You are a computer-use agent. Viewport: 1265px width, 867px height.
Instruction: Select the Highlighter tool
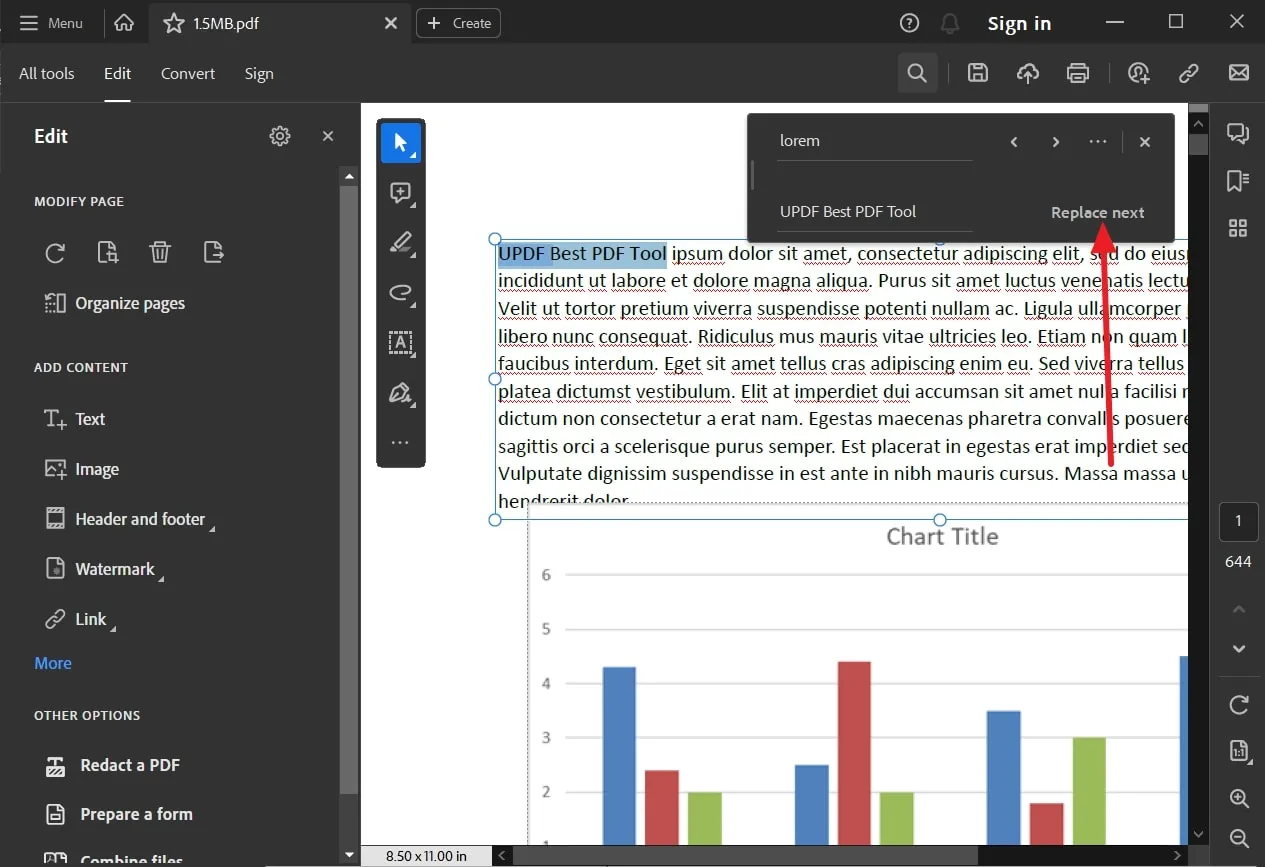click(x=401, y=243)
